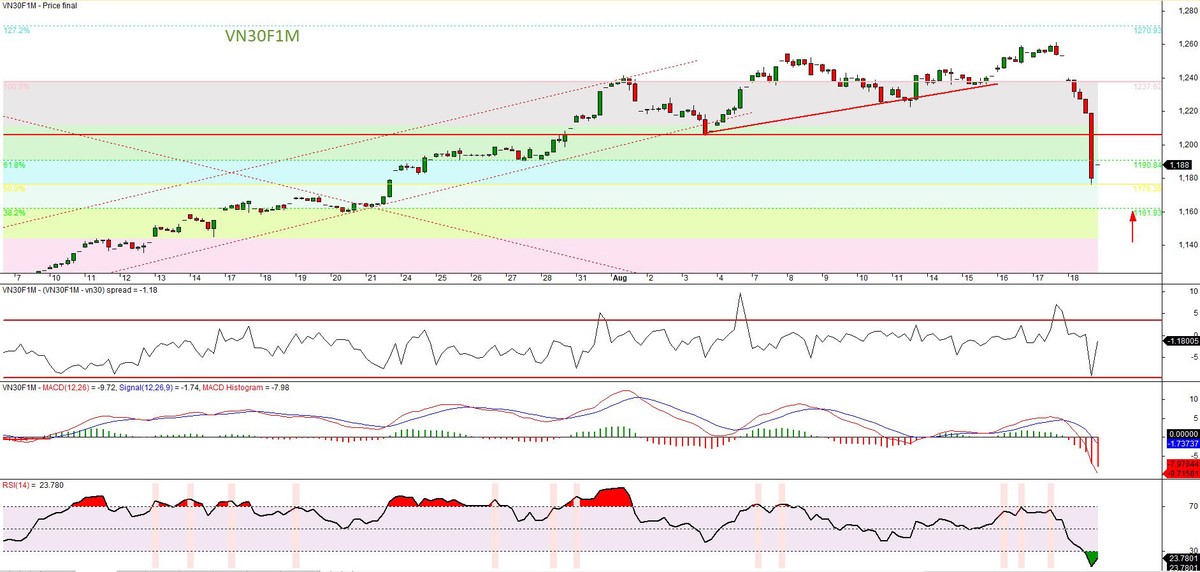Viewport: 1200px width, 572px height.
Task: Select the green oversold RSI marker
Action: pyautogui.click(x=1091, y=557)
